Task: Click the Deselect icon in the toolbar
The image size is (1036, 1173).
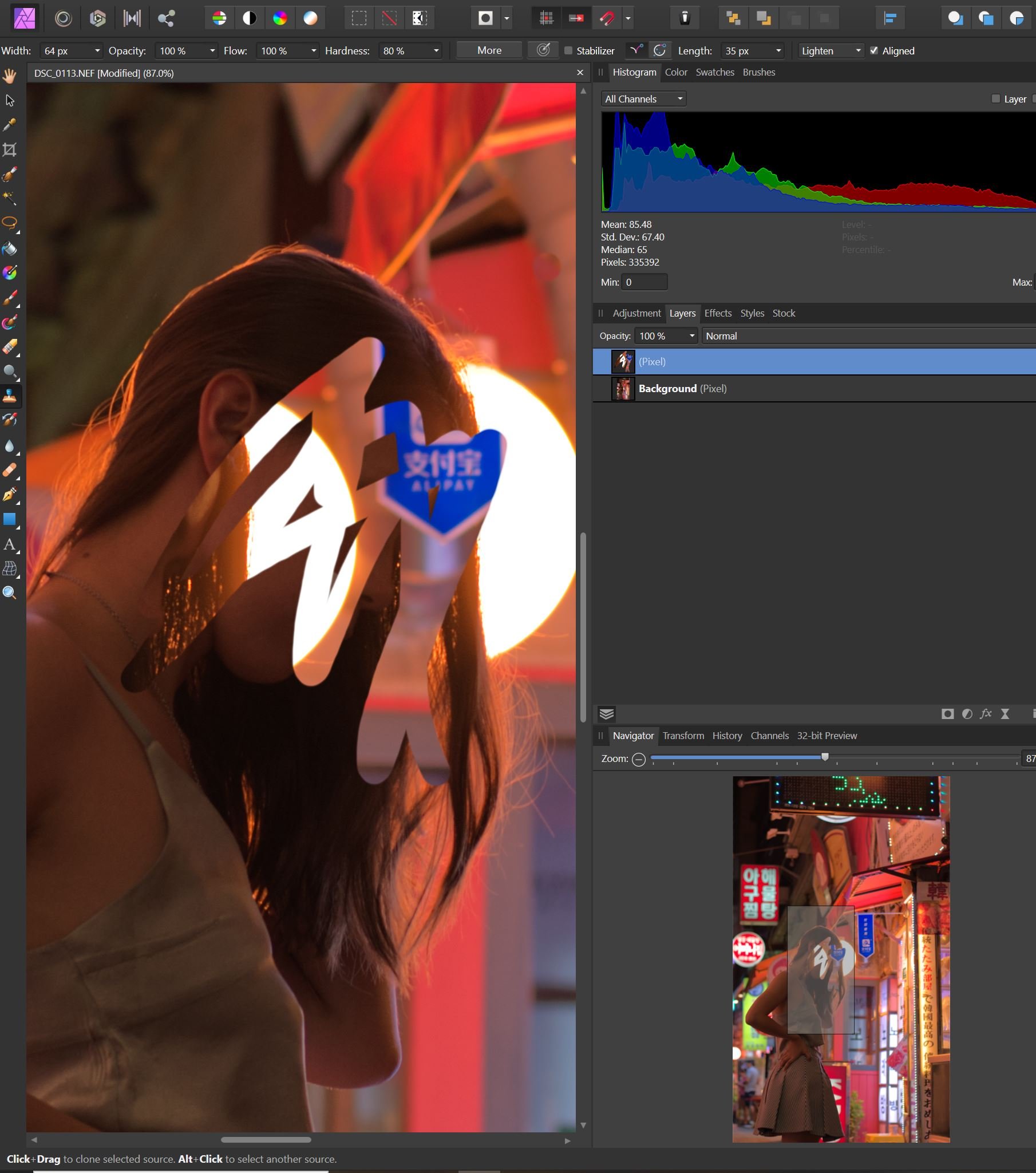Action: 390,18
